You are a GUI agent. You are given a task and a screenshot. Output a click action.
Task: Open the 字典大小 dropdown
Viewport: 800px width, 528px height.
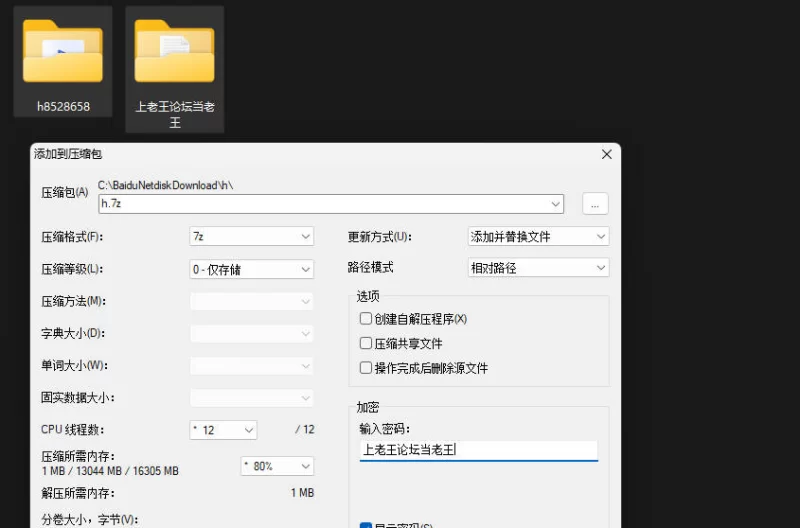(x=252, y=334)
